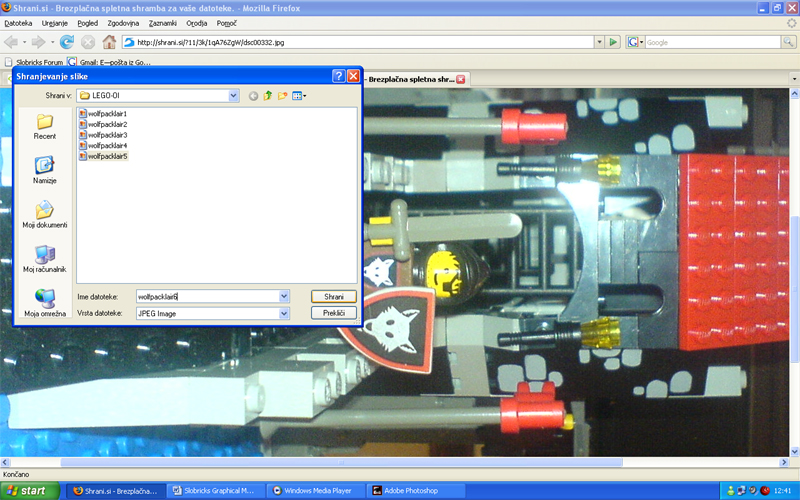Click the green Go arrow beside address bar
Image resolution: width=800 pixels, height=500 pixels.
[x=613, y=42]
